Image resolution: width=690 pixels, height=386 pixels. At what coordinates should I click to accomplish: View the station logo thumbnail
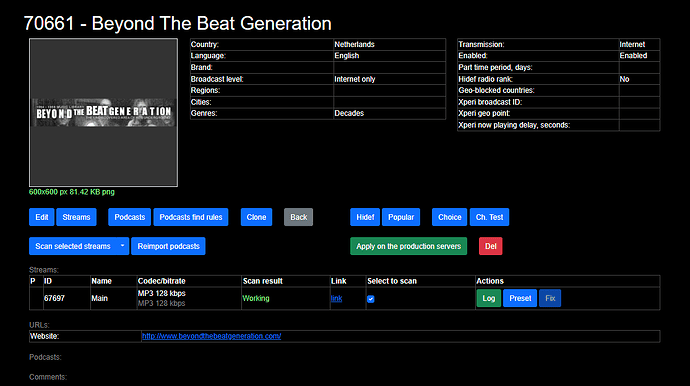coord(103,112)
